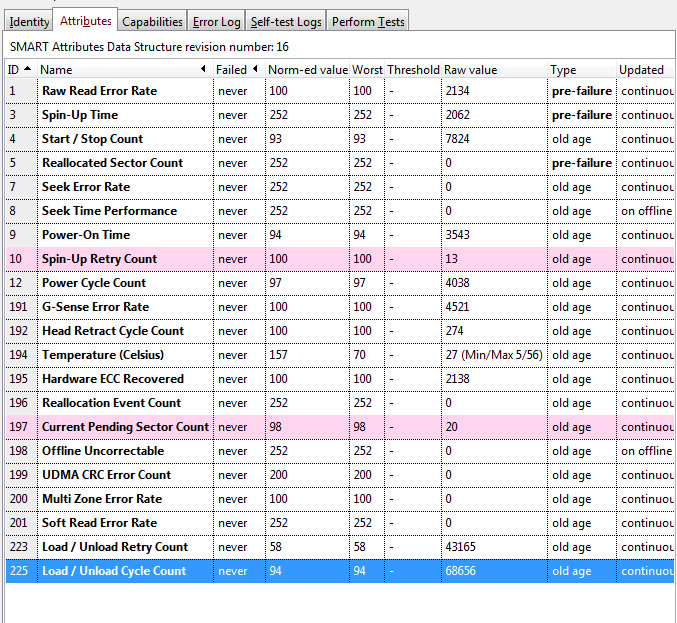The width and height of the screenshot is (677, 623).
Task: Select the Seek Error Rate row
Action: [x=339, y=187]
